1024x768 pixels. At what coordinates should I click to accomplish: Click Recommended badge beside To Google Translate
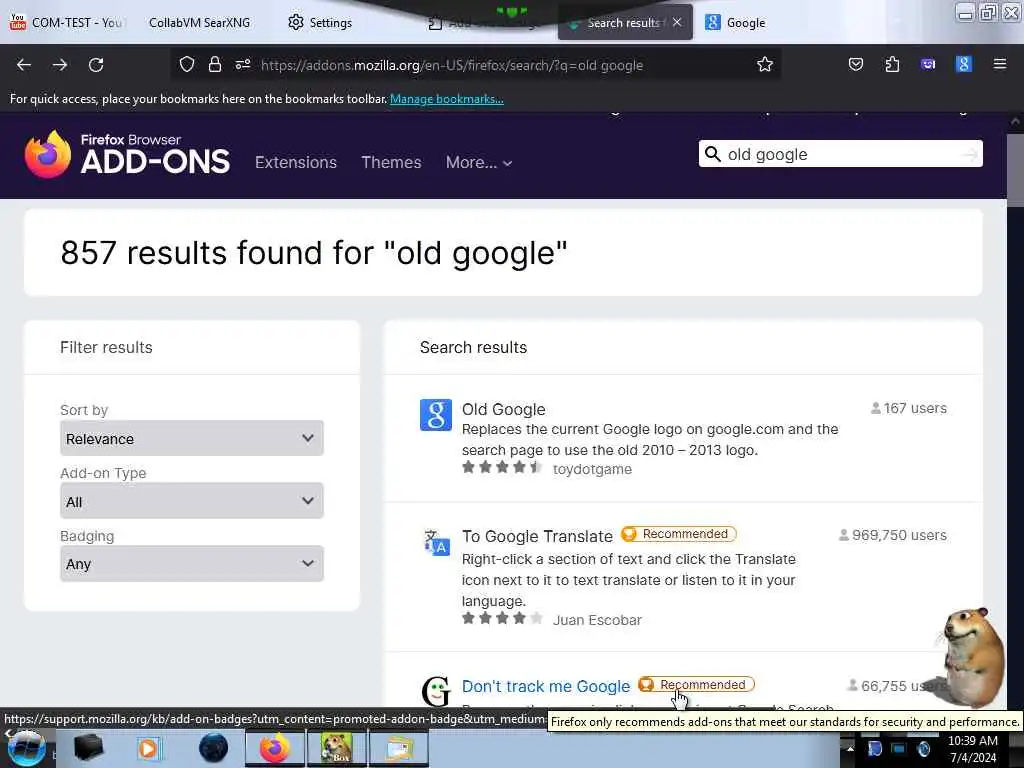tap(679, 534)
